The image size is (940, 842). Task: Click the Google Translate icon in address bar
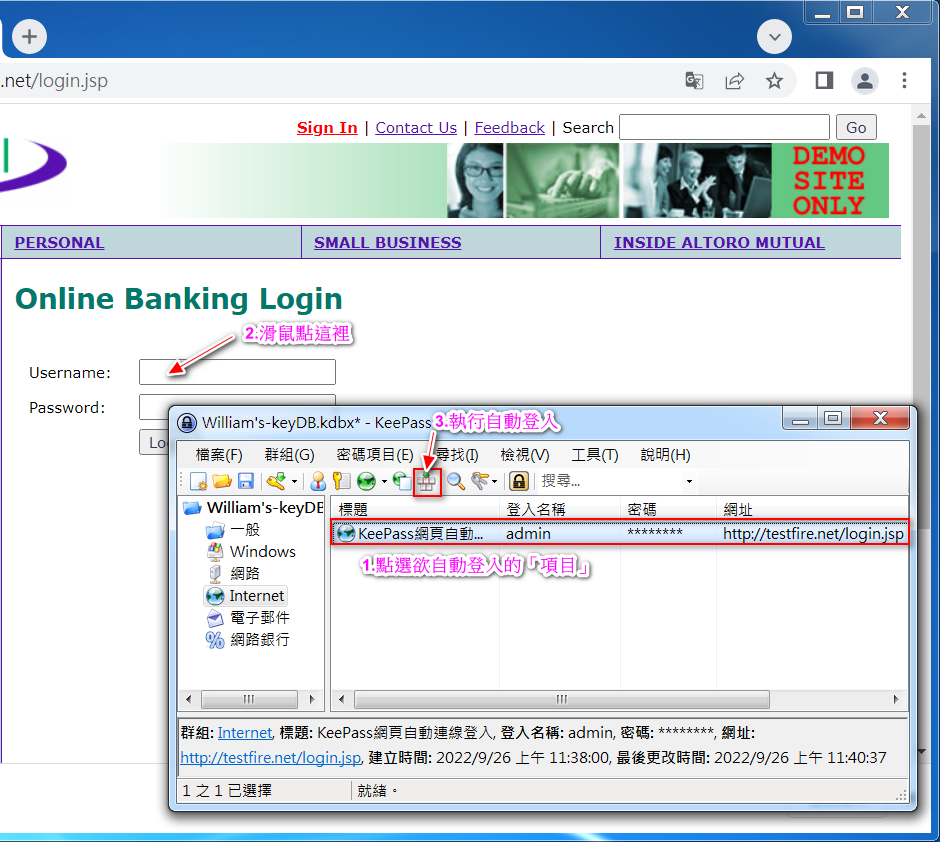[694, 80]
